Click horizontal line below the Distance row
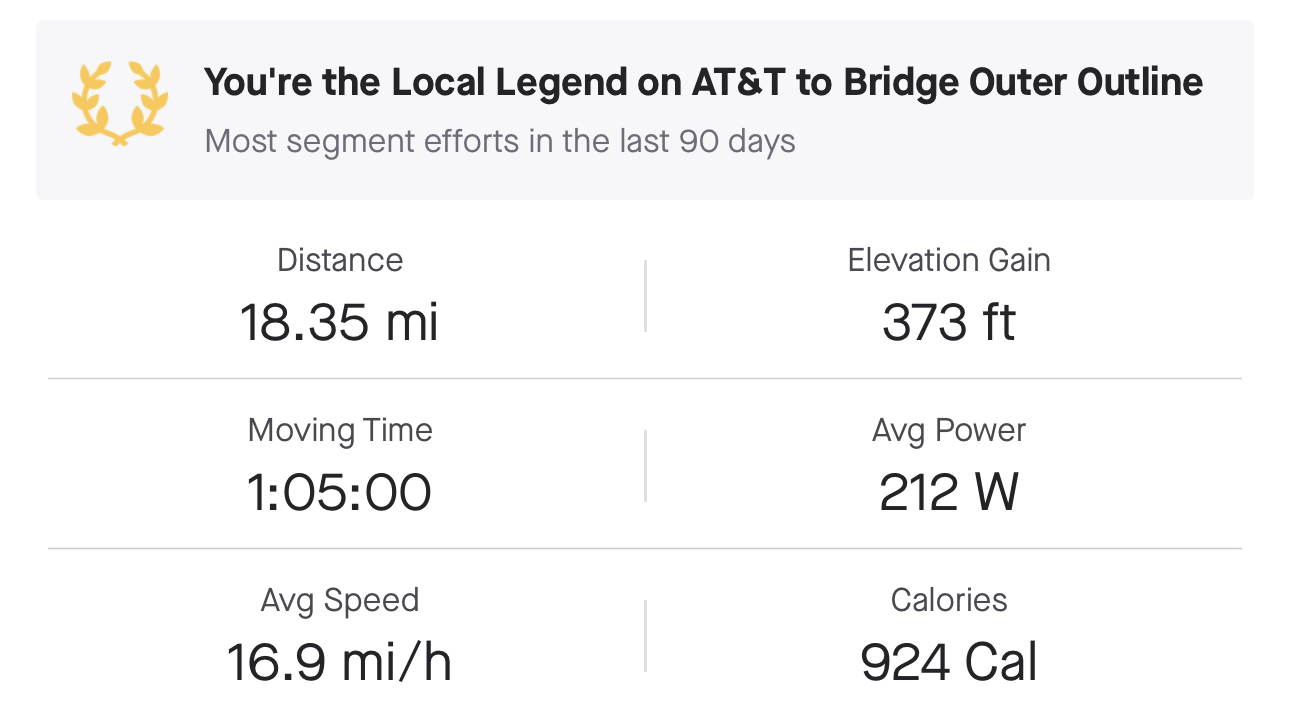1290x713 pixels. click(x=645, y=379)
